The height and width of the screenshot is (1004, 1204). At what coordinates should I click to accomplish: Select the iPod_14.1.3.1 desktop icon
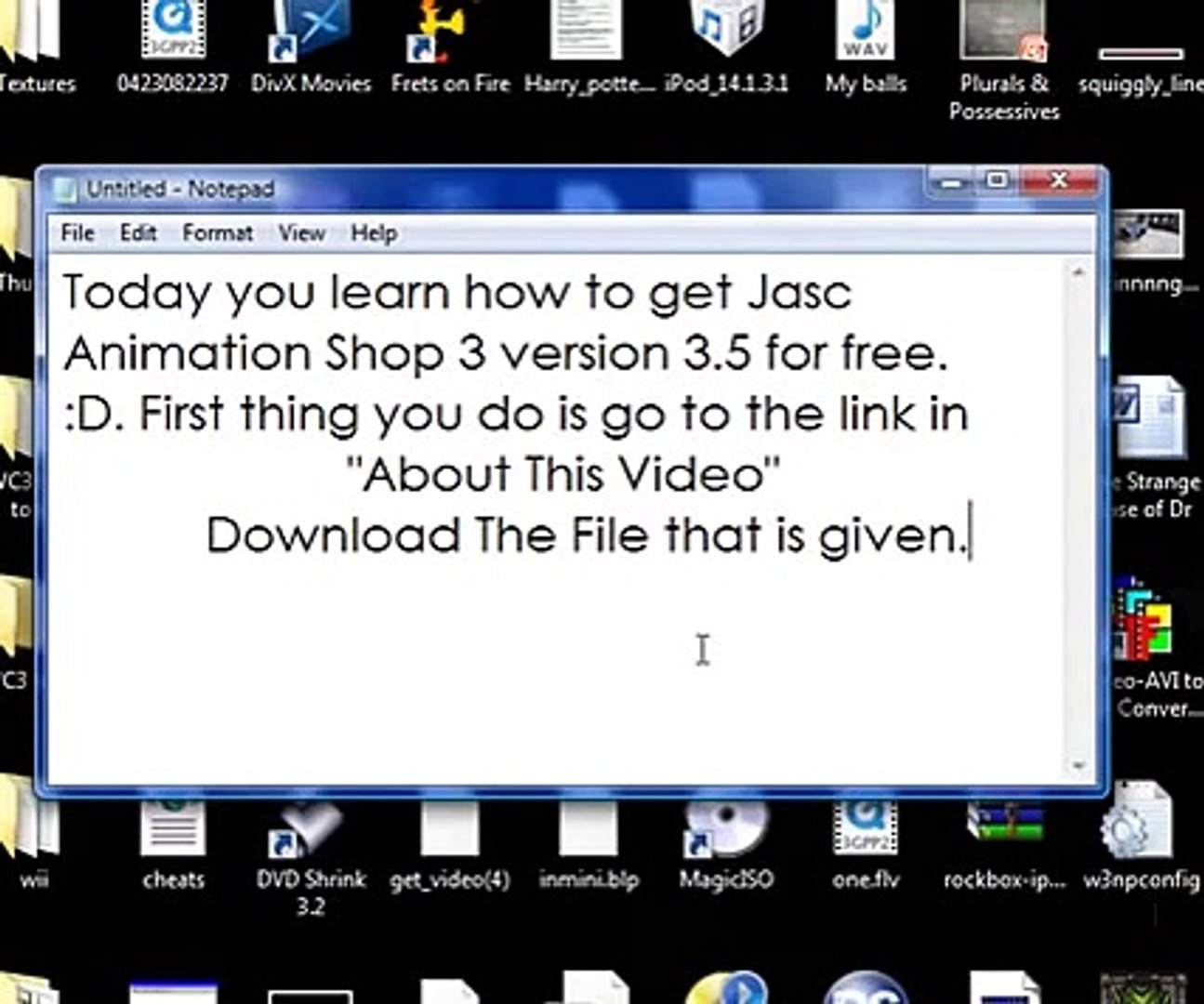726,48
